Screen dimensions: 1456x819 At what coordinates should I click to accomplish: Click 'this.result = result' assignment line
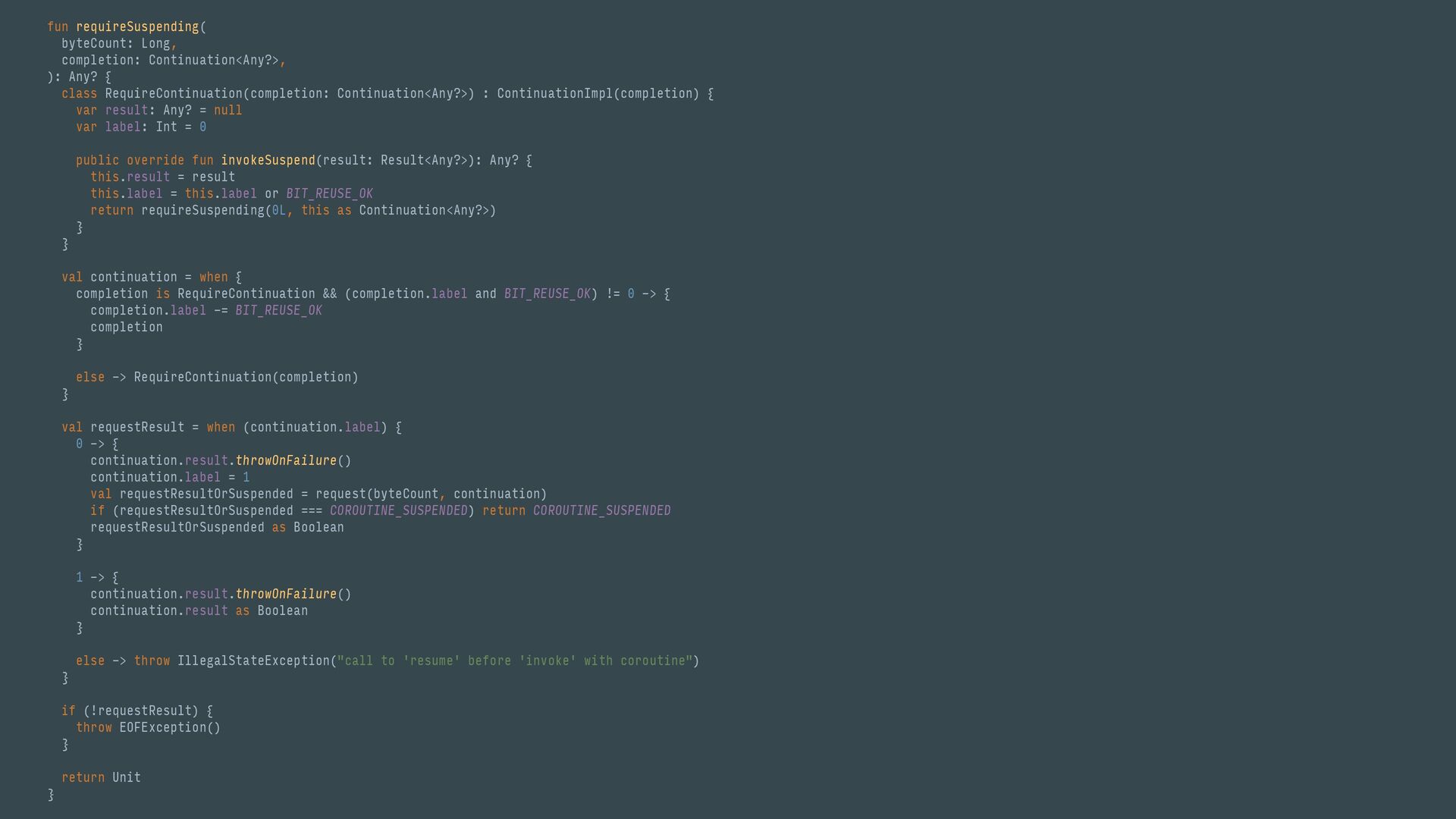pos(163,177)
